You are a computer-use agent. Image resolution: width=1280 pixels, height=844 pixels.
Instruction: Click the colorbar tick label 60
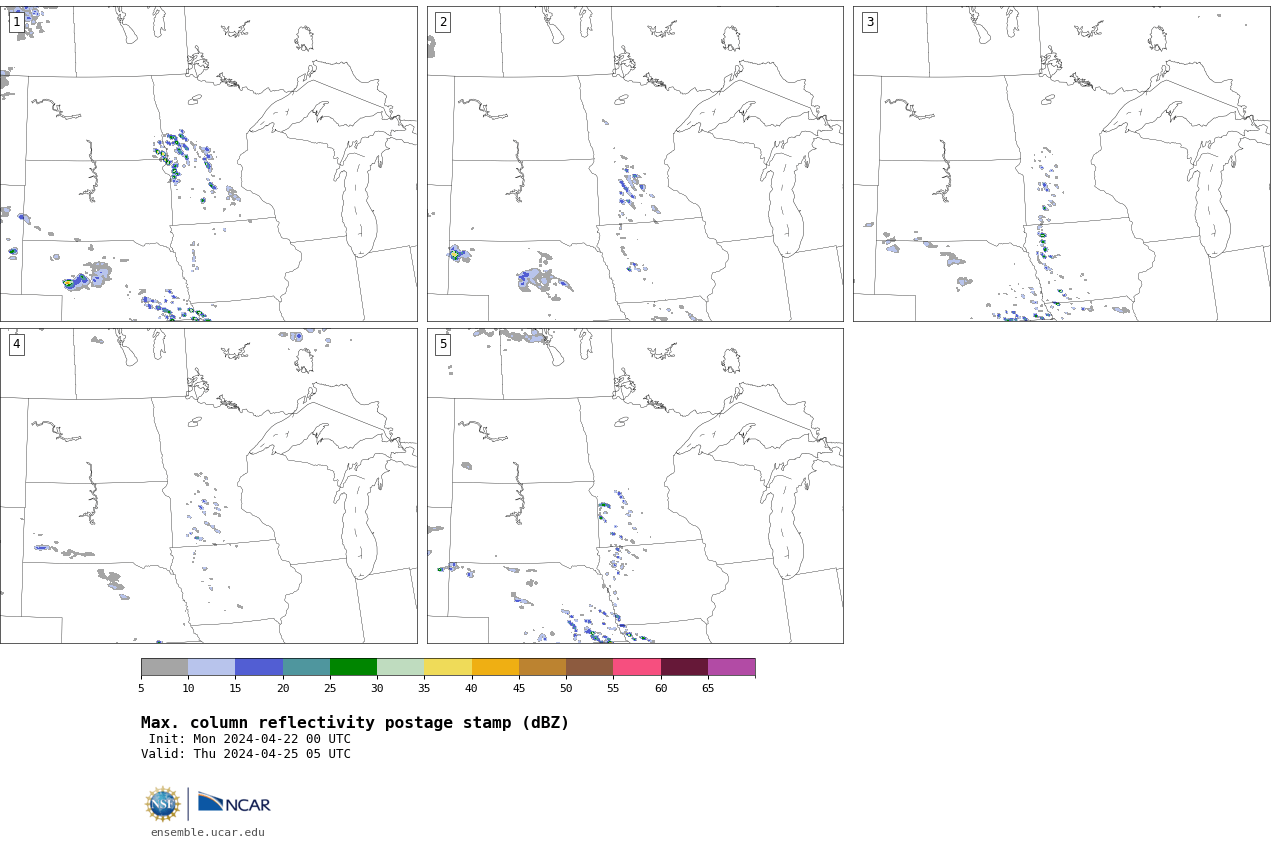661,688
